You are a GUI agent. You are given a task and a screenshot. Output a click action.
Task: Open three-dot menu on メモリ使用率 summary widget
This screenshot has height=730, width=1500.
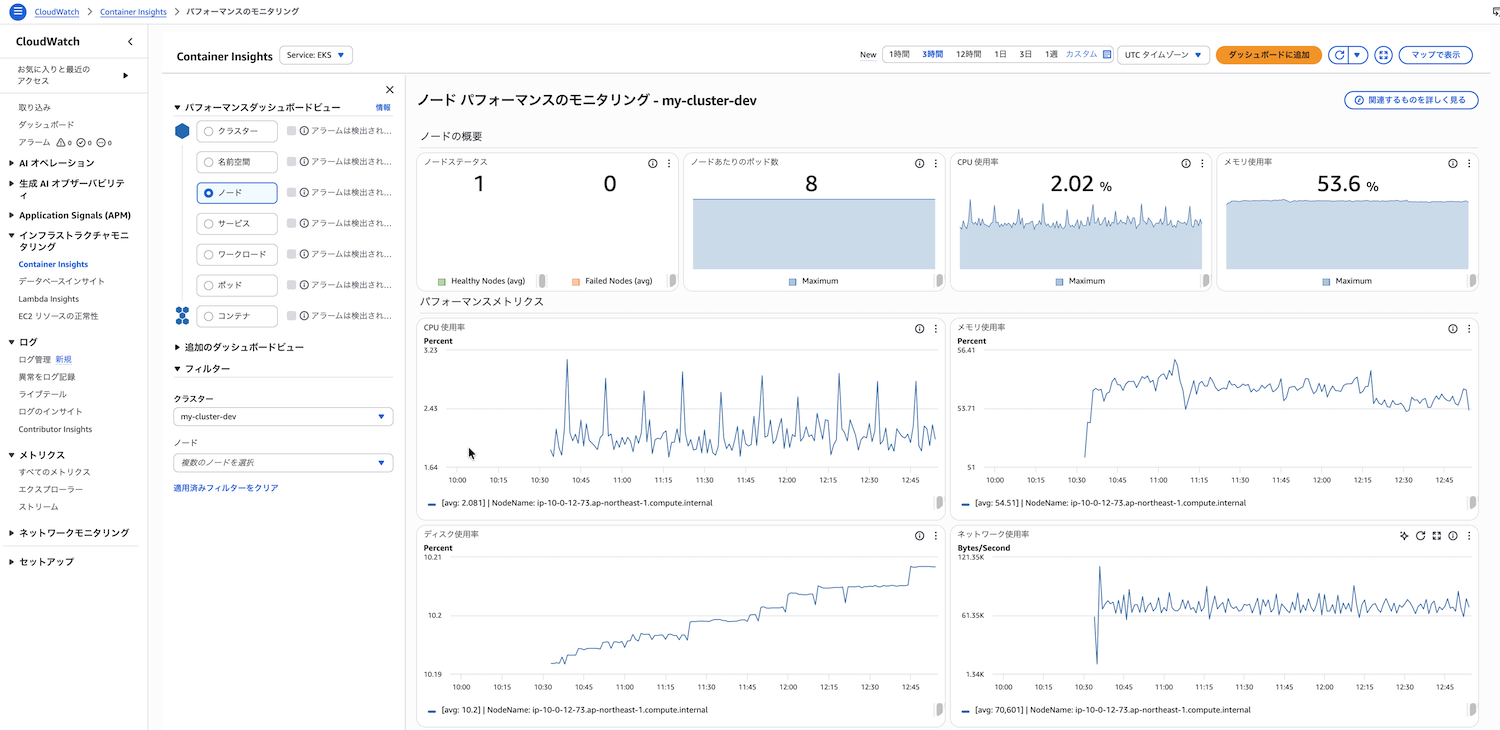coord(1469,163)
